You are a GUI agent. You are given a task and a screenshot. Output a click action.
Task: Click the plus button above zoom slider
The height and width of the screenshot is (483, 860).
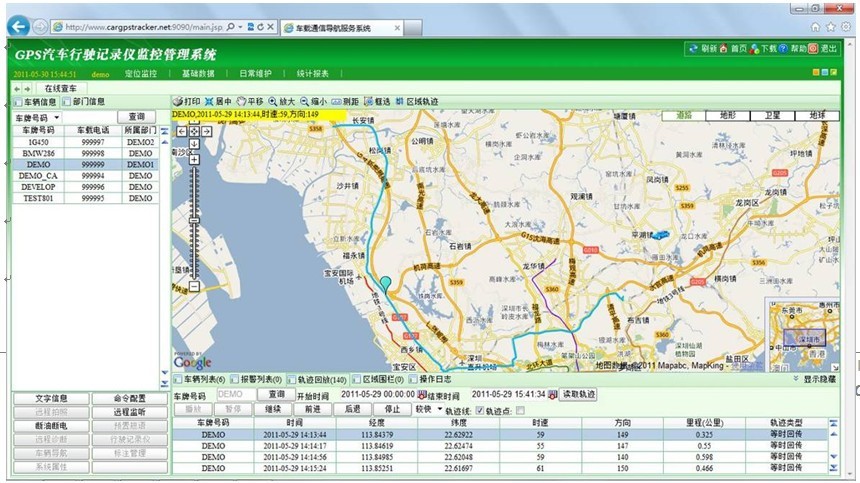[x=194, y=159]
